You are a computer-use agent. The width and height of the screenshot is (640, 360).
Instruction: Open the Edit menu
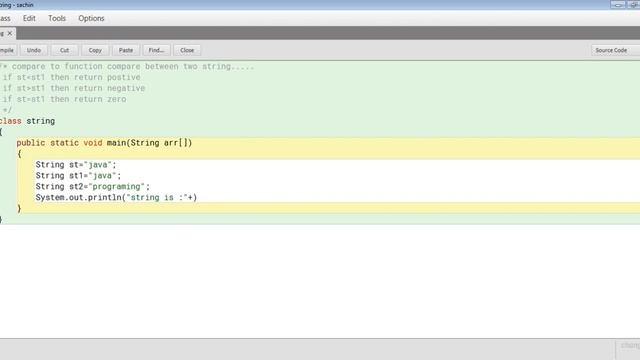click(x=29, y=18)
